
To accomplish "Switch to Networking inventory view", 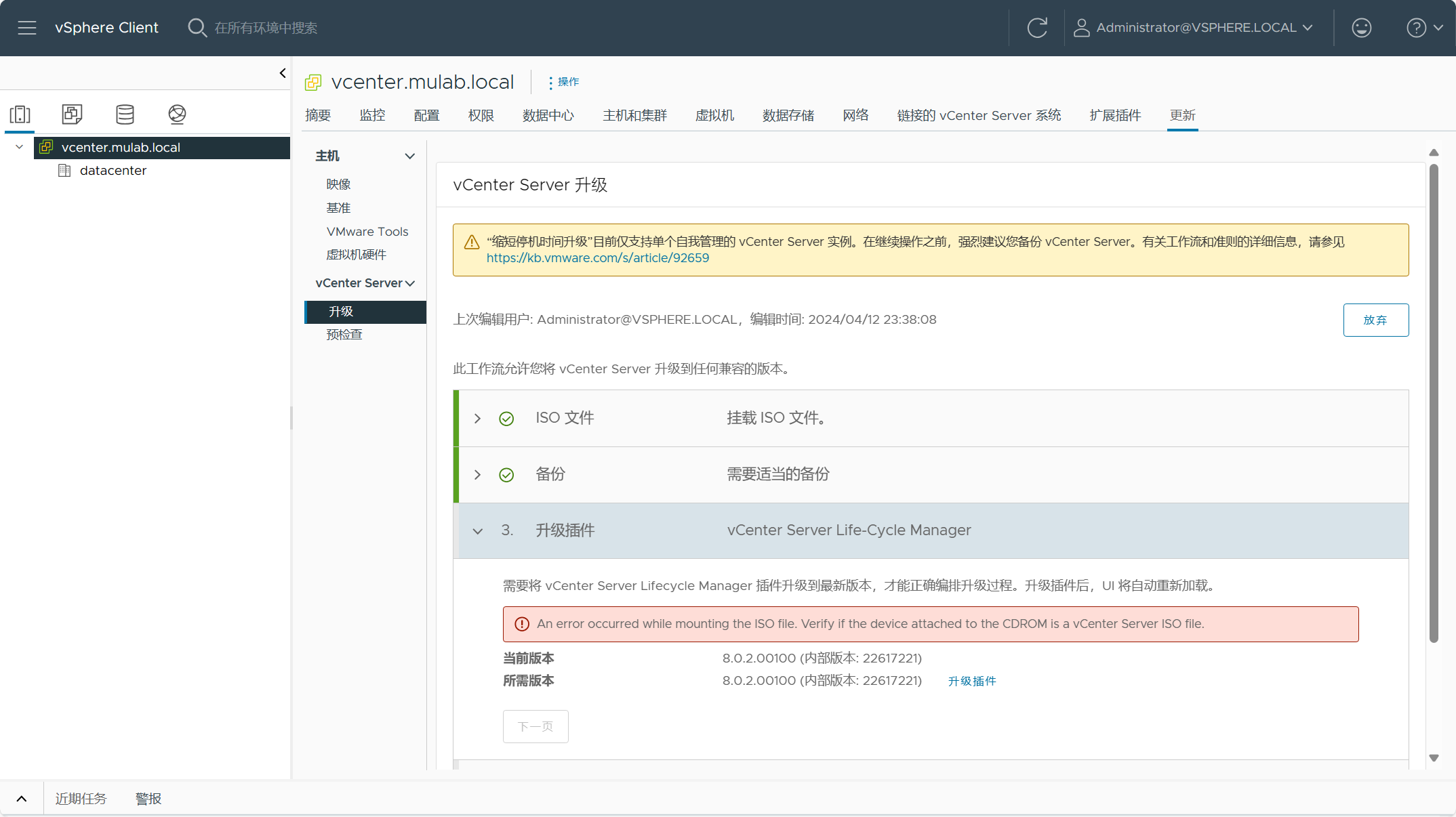I will tap(177, 114).
